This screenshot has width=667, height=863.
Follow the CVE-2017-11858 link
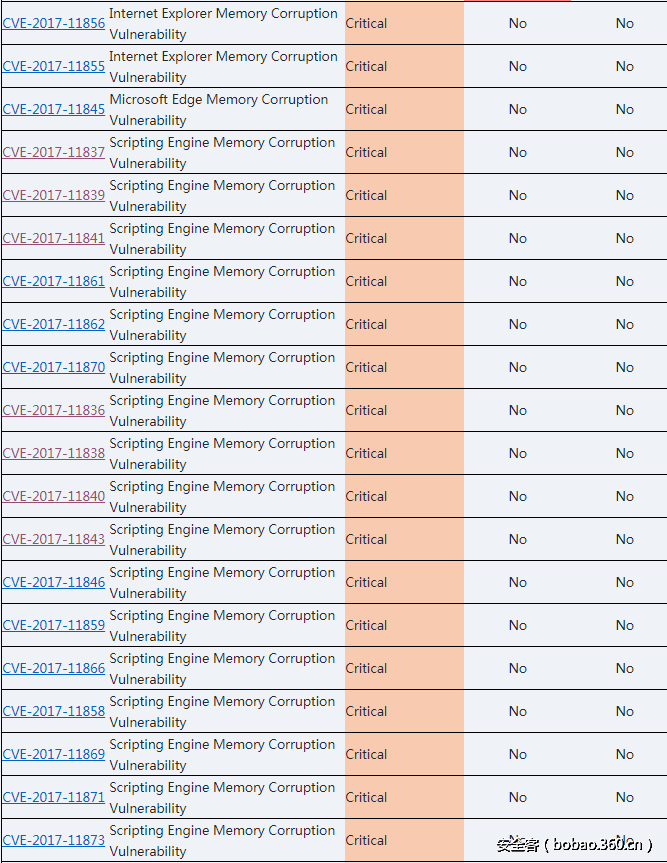[53, 712]
